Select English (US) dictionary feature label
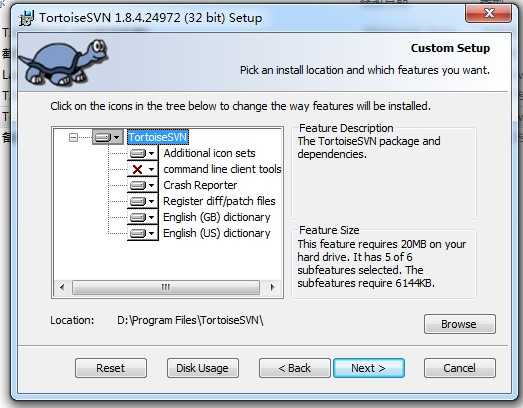This screenshot has width=523, height=408. (x=216, y=233)
